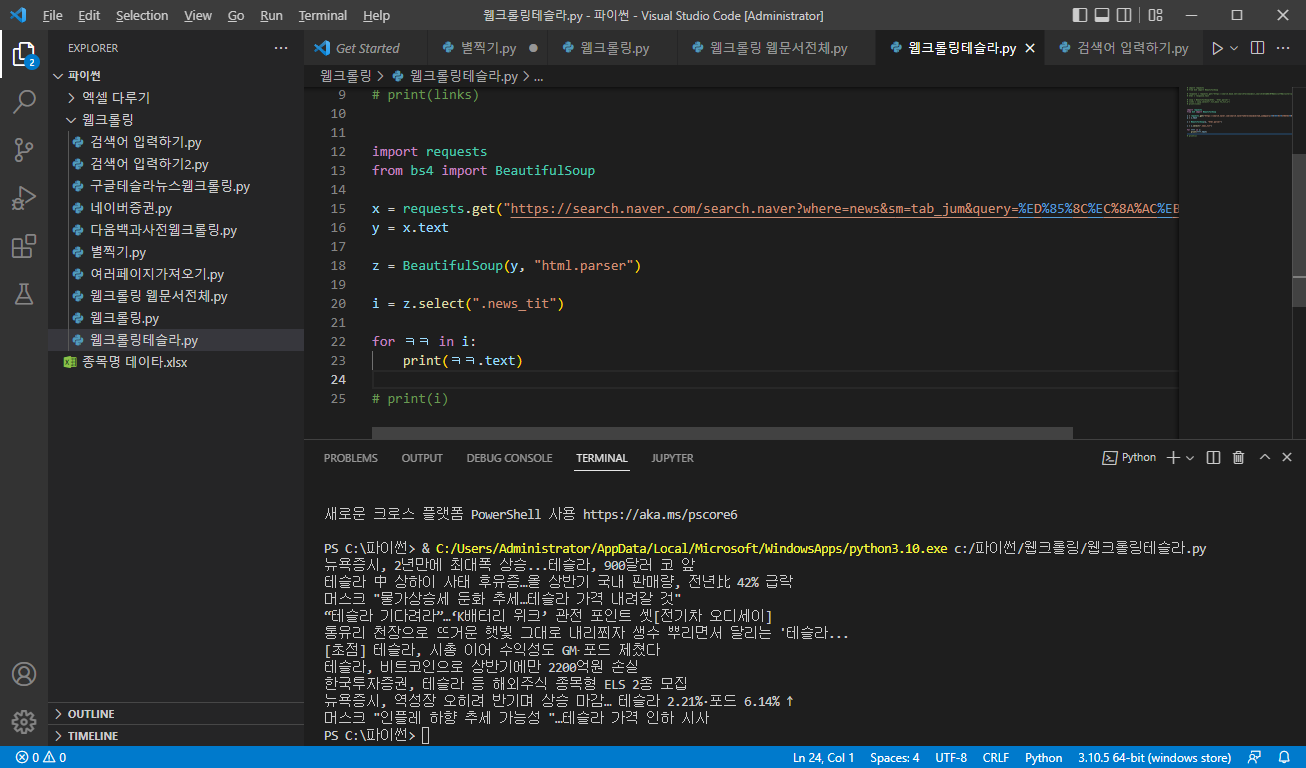Switch to Get Started tab
The image size is (1306, 768).
tap(366, 48)
